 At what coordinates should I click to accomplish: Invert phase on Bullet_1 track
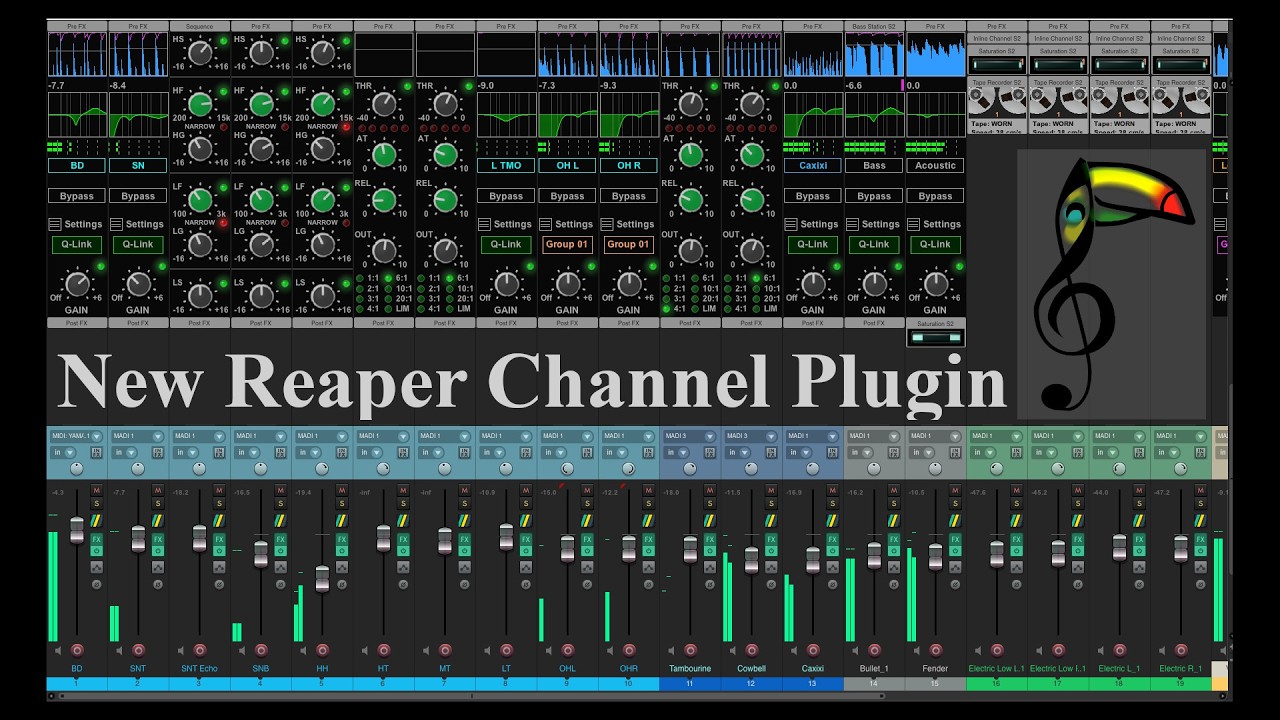(x=893, y=584)
